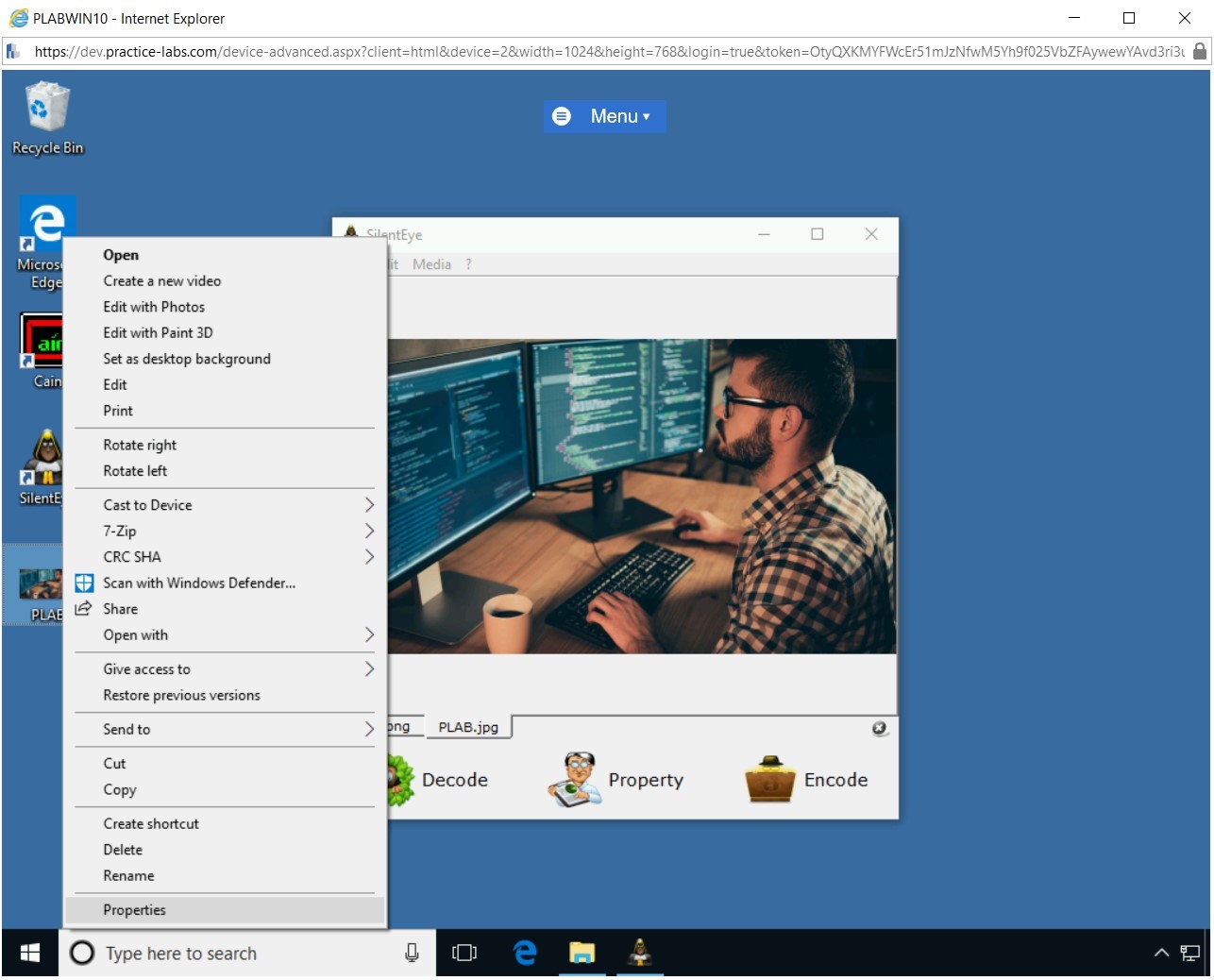The image size is (1214, 980).
Task: Switch to the PLAB.jpg tab
Action: (x=468, y=727)
